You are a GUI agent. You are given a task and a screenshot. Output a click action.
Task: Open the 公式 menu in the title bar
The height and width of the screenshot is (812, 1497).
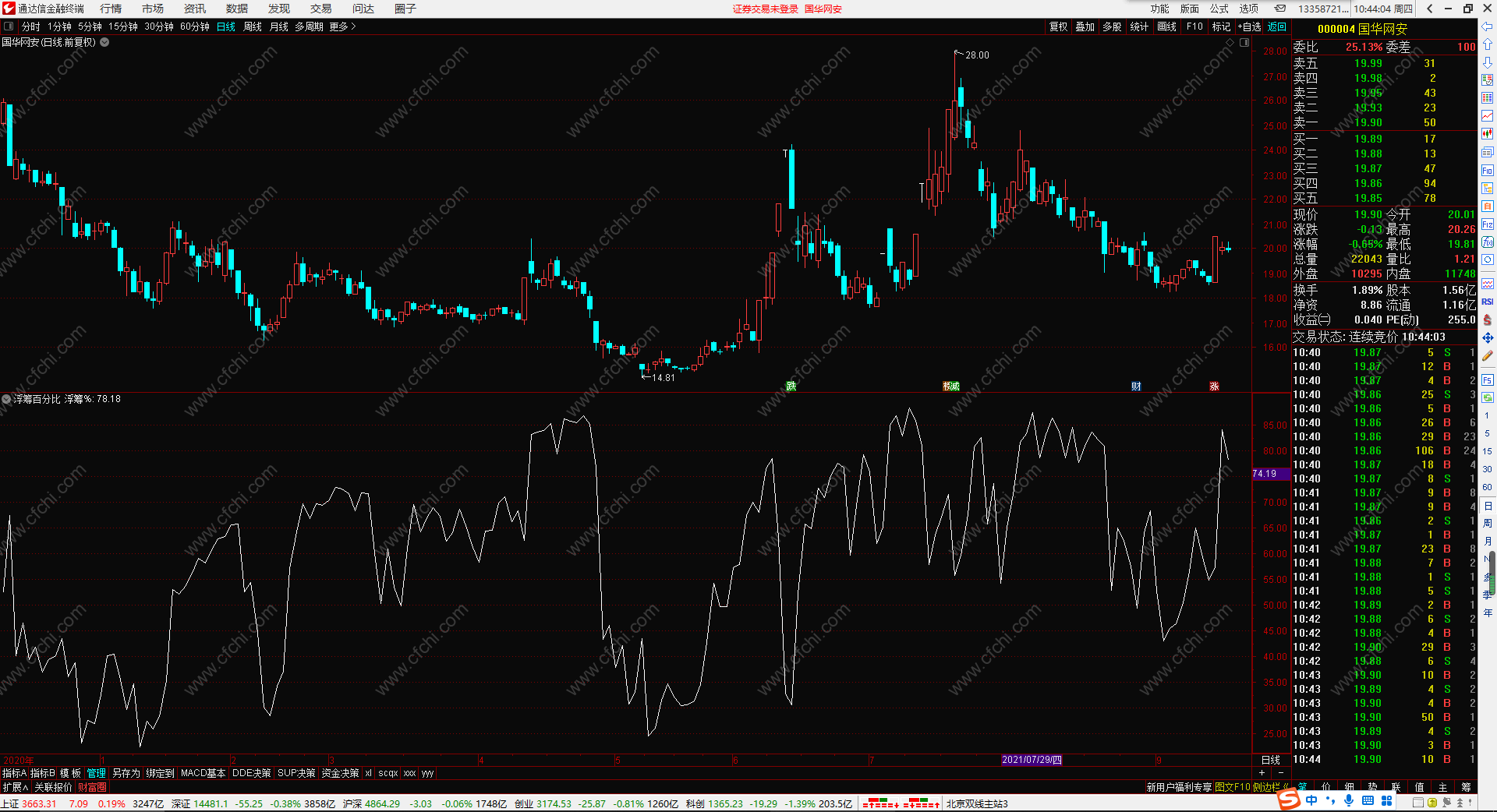point(1219,9)
